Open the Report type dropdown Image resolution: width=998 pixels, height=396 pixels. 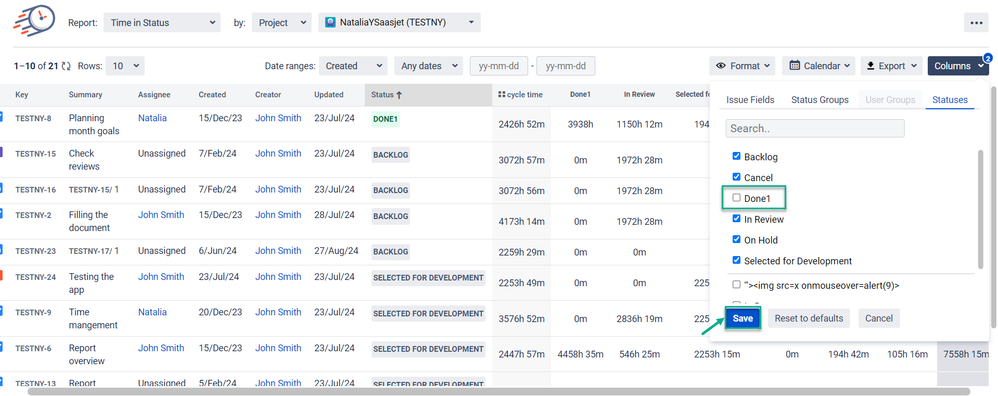point(162,22)
